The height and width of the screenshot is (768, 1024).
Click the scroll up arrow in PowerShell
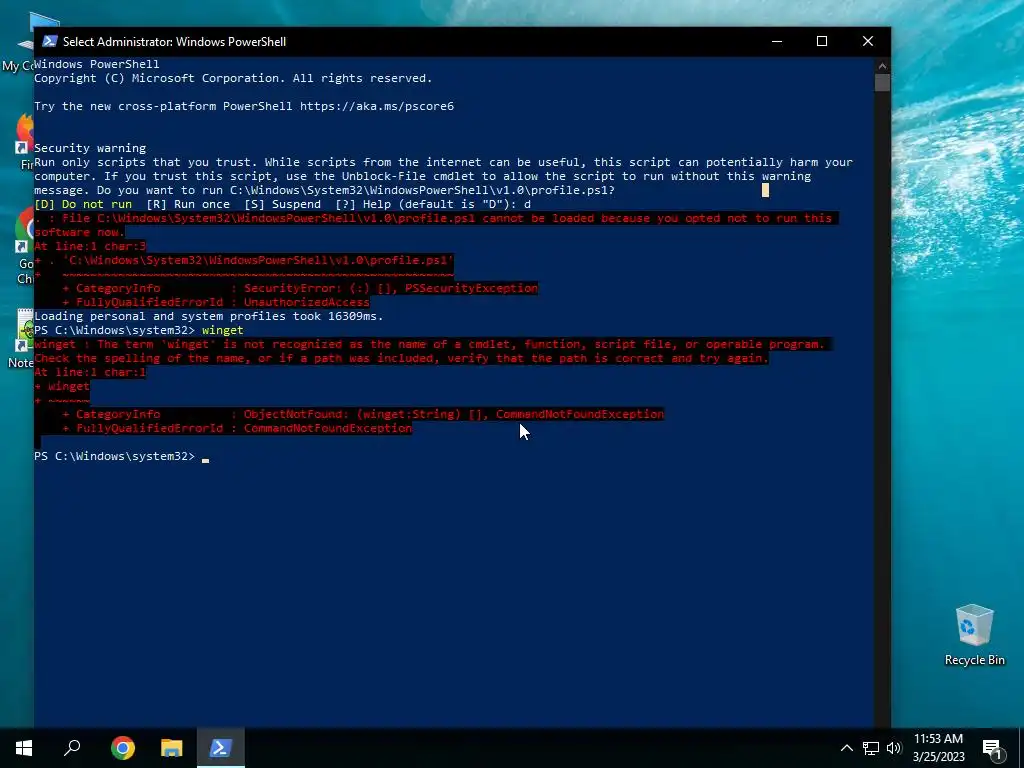pos(882,65)
